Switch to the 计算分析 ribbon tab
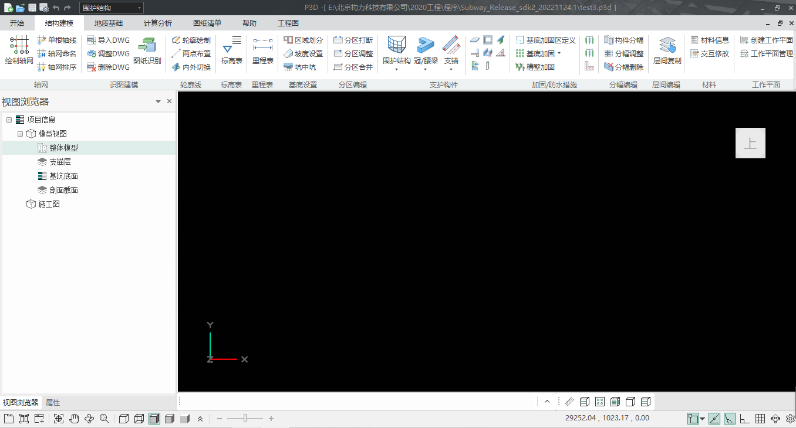The height and width of the screenshot is (428, 796). tap(157, 23)
